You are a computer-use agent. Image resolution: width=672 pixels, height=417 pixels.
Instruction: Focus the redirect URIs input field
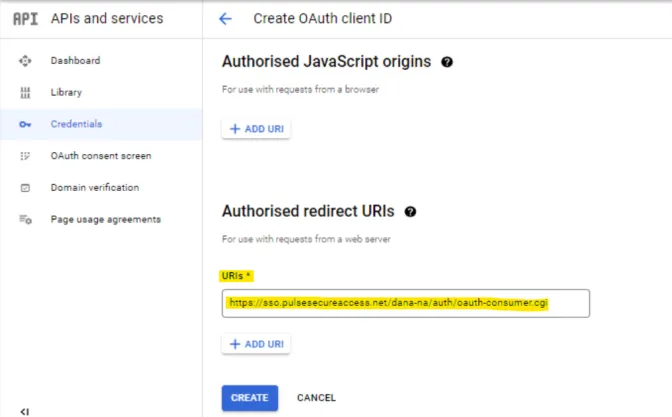[405, 303]
